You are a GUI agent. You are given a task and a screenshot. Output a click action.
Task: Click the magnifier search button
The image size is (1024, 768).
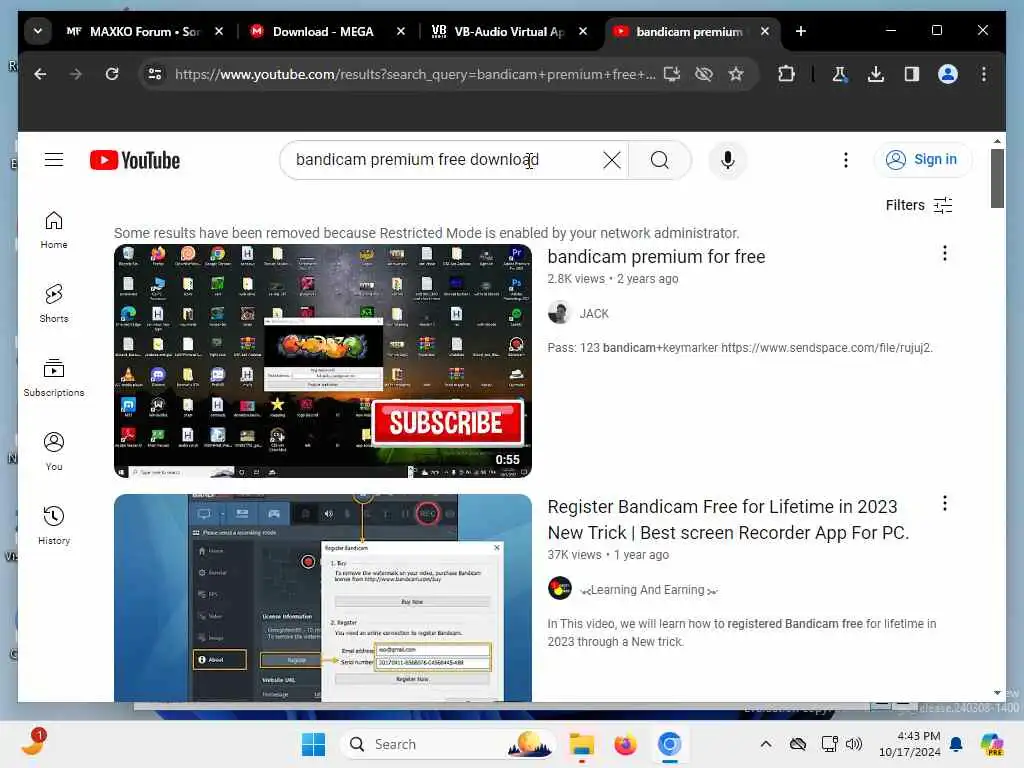(660, 160)
